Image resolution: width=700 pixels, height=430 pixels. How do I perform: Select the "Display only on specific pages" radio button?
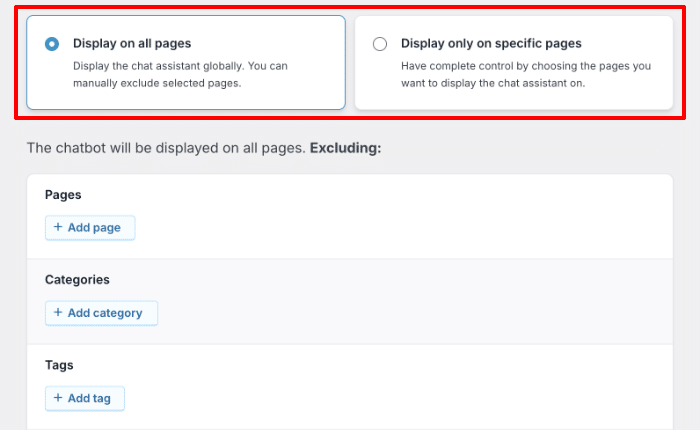pyautogui.click(x=380, y=44)
